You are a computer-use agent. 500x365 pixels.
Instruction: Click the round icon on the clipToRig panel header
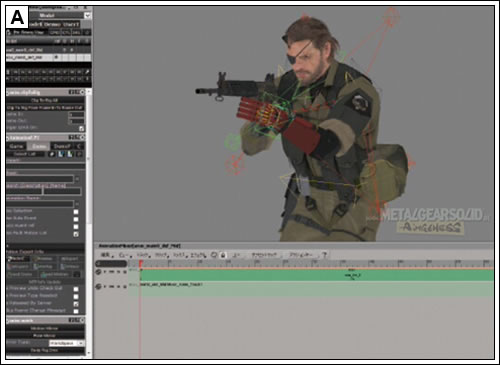point(83,92)
